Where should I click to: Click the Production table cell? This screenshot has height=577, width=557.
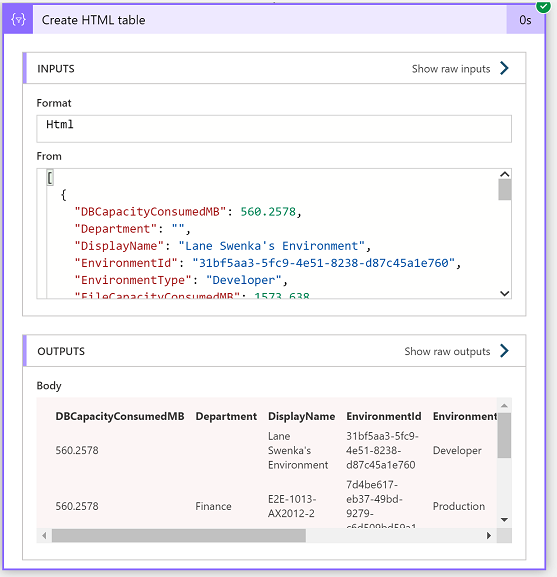tap(459, 506)
